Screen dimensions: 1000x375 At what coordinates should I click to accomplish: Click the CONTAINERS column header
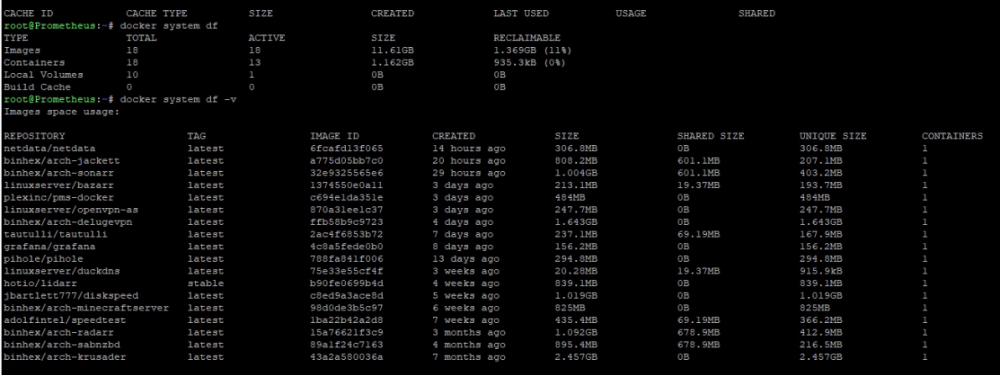[952, 136]
